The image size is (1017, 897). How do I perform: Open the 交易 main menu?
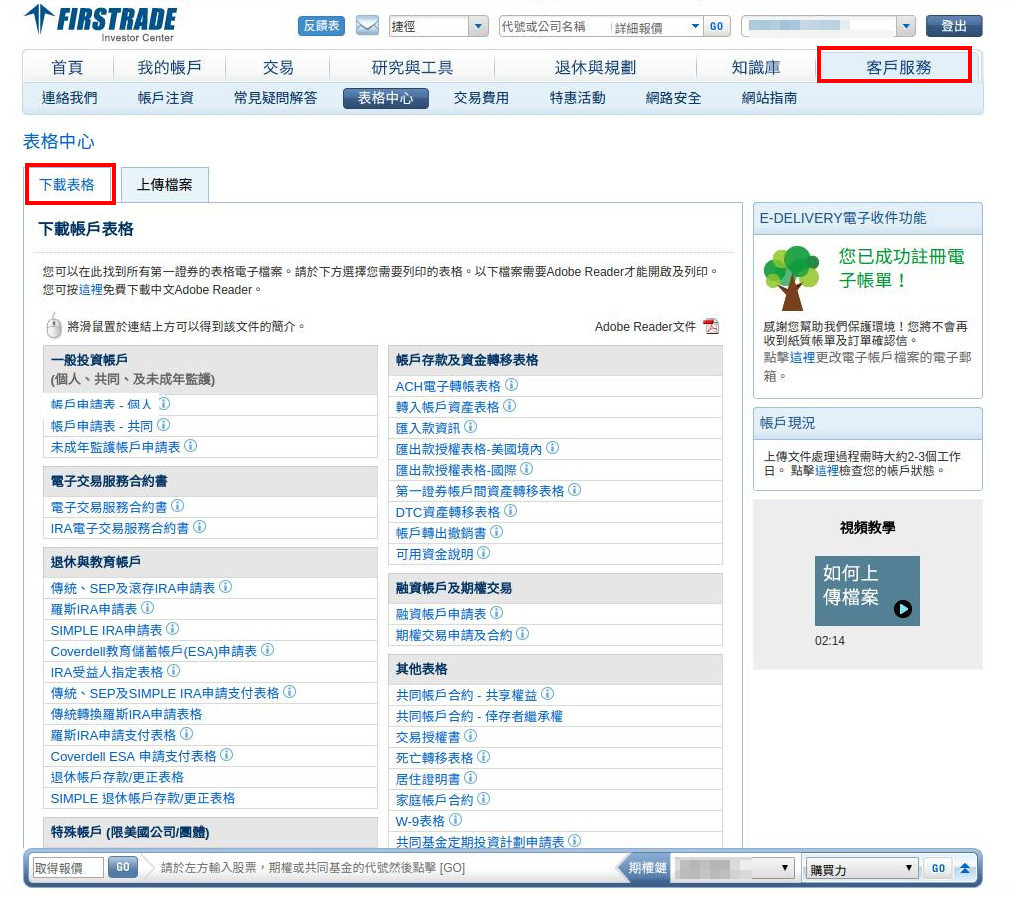(278, 67)
